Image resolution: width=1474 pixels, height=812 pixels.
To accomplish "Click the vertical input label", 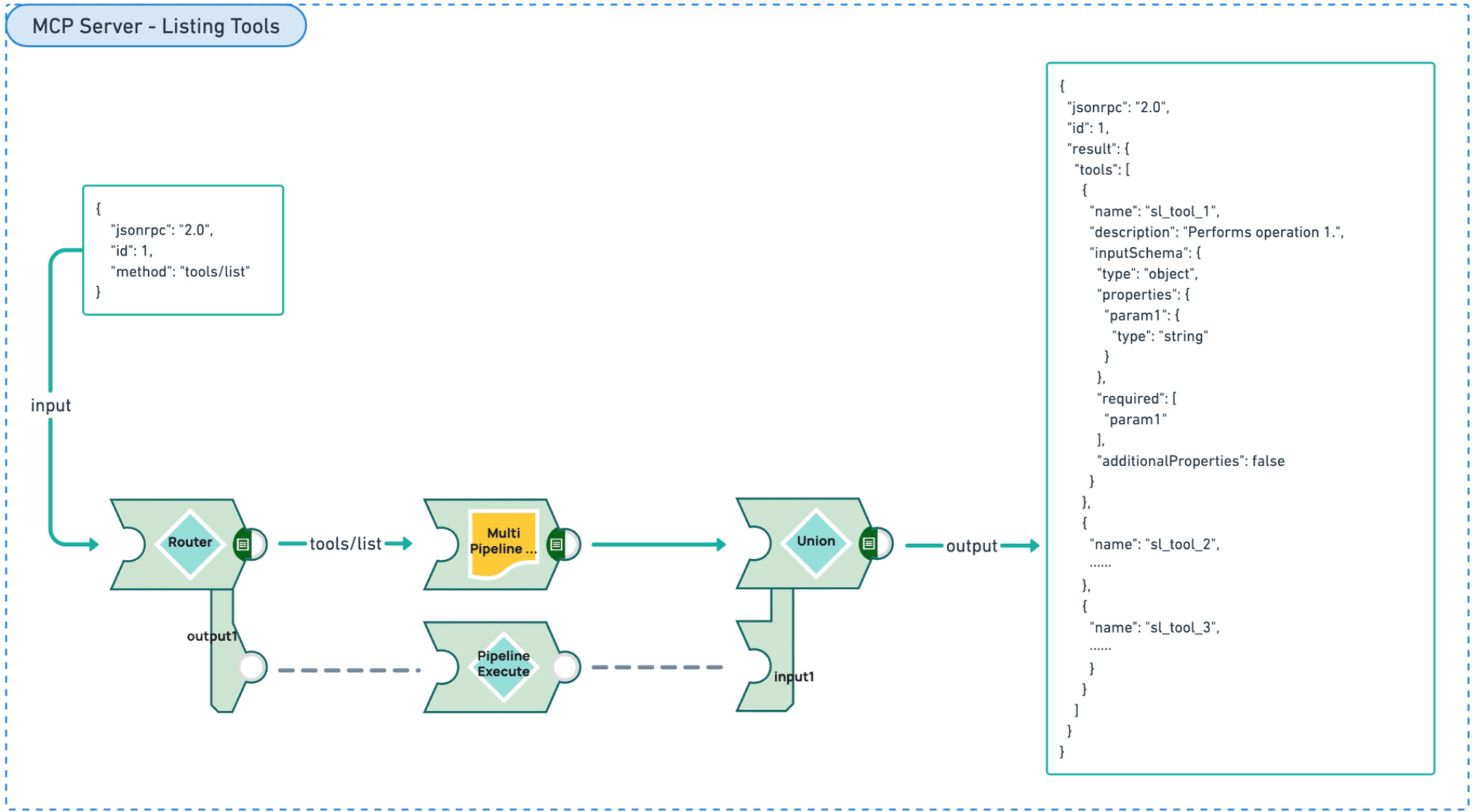I will [x=51, y=405].
